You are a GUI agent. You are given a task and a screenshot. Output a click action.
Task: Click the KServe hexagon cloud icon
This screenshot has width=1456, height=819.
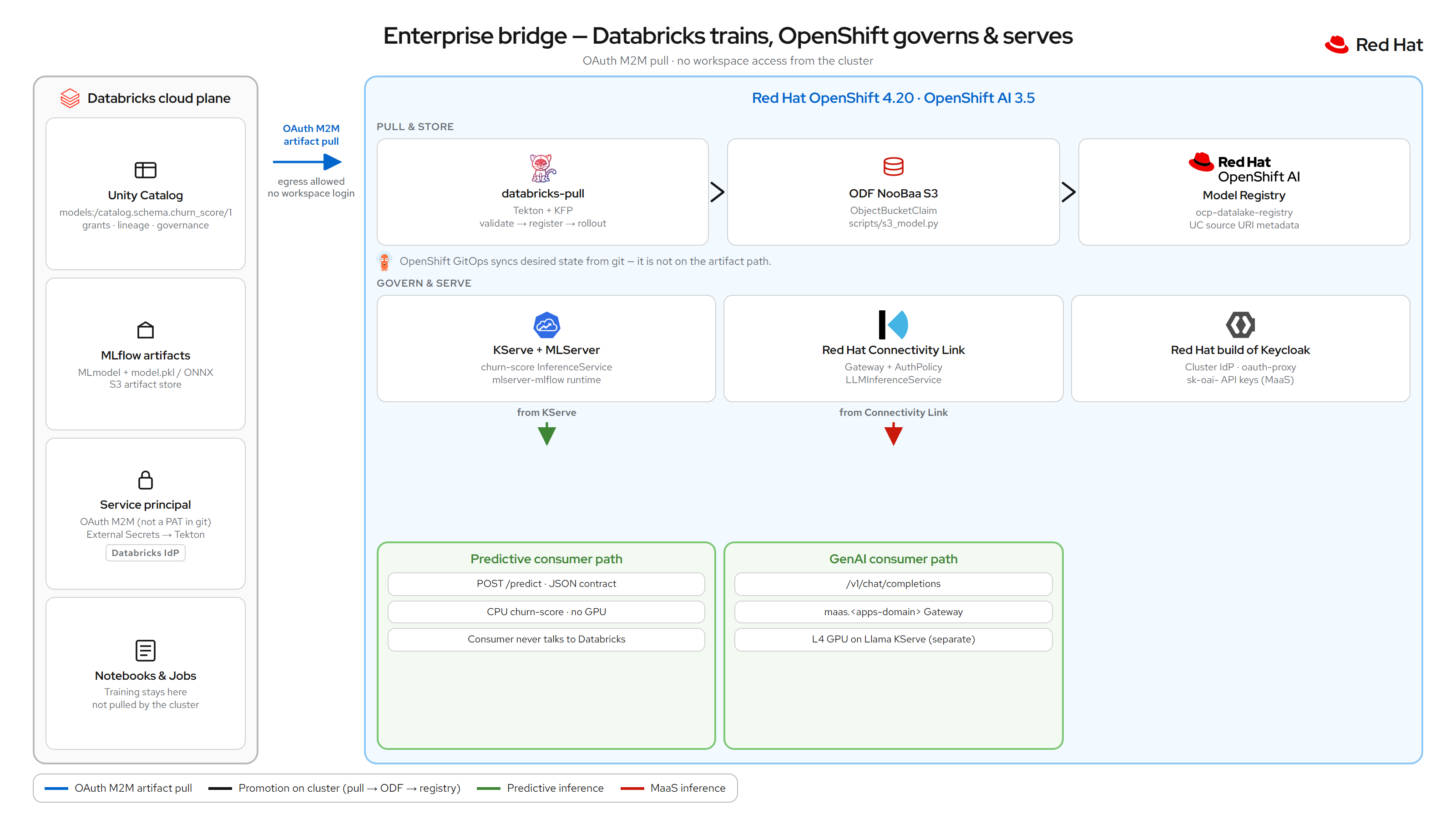[546, 325]
